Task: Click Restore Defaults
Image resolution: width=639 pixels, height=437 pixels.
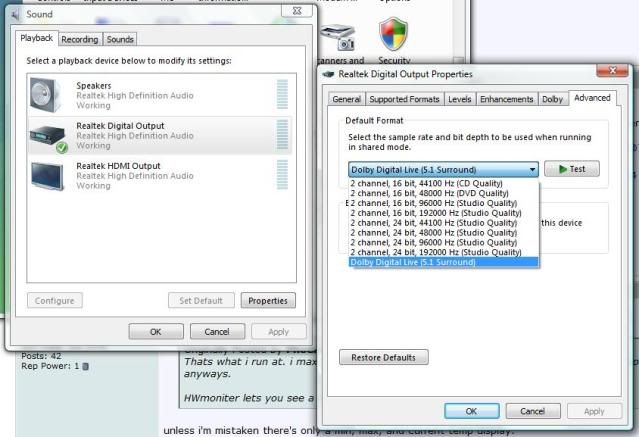Action: (x=383, y=358)
